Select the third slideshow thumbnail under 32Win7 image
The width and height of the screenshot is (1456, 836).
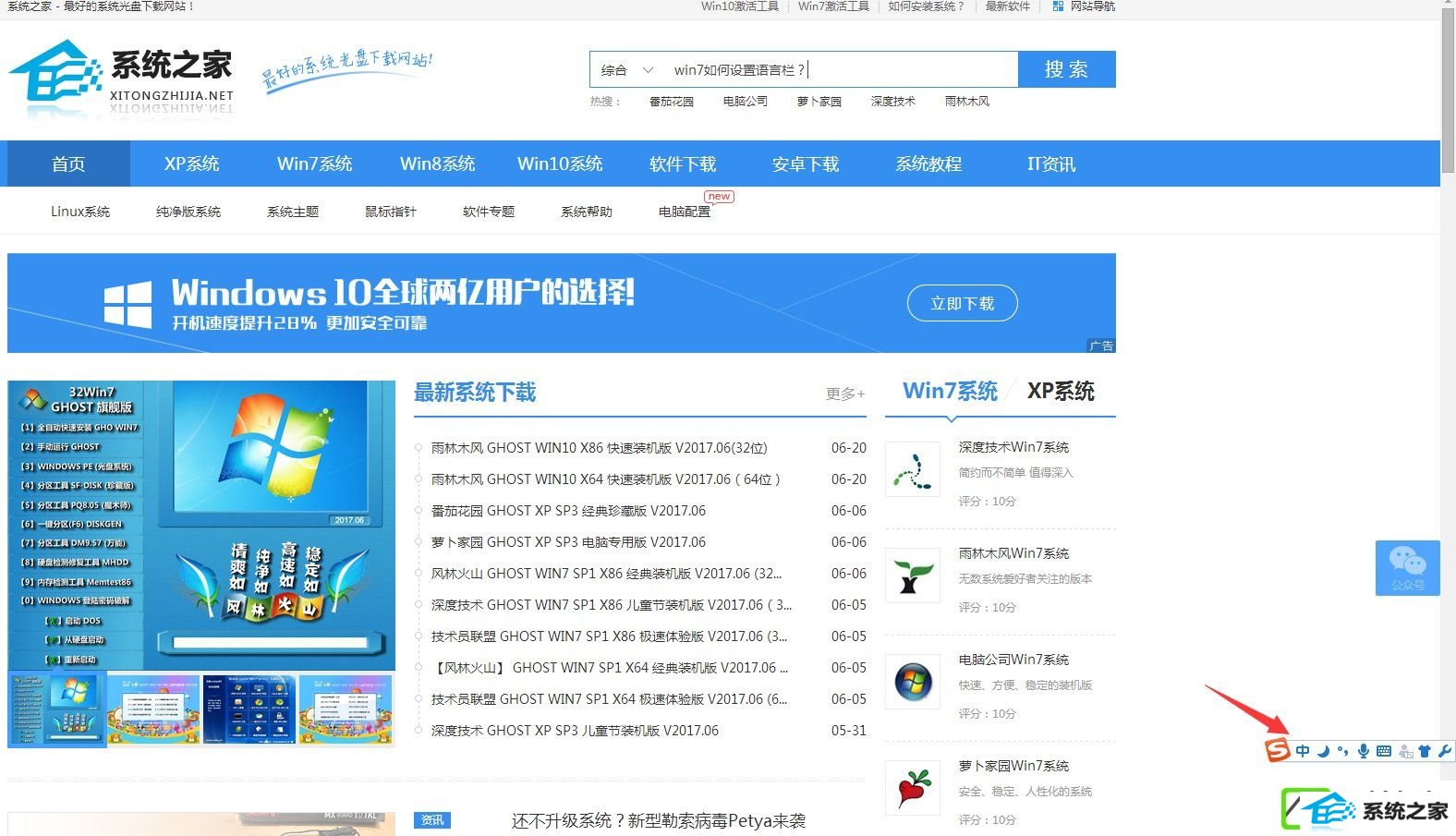249,709
